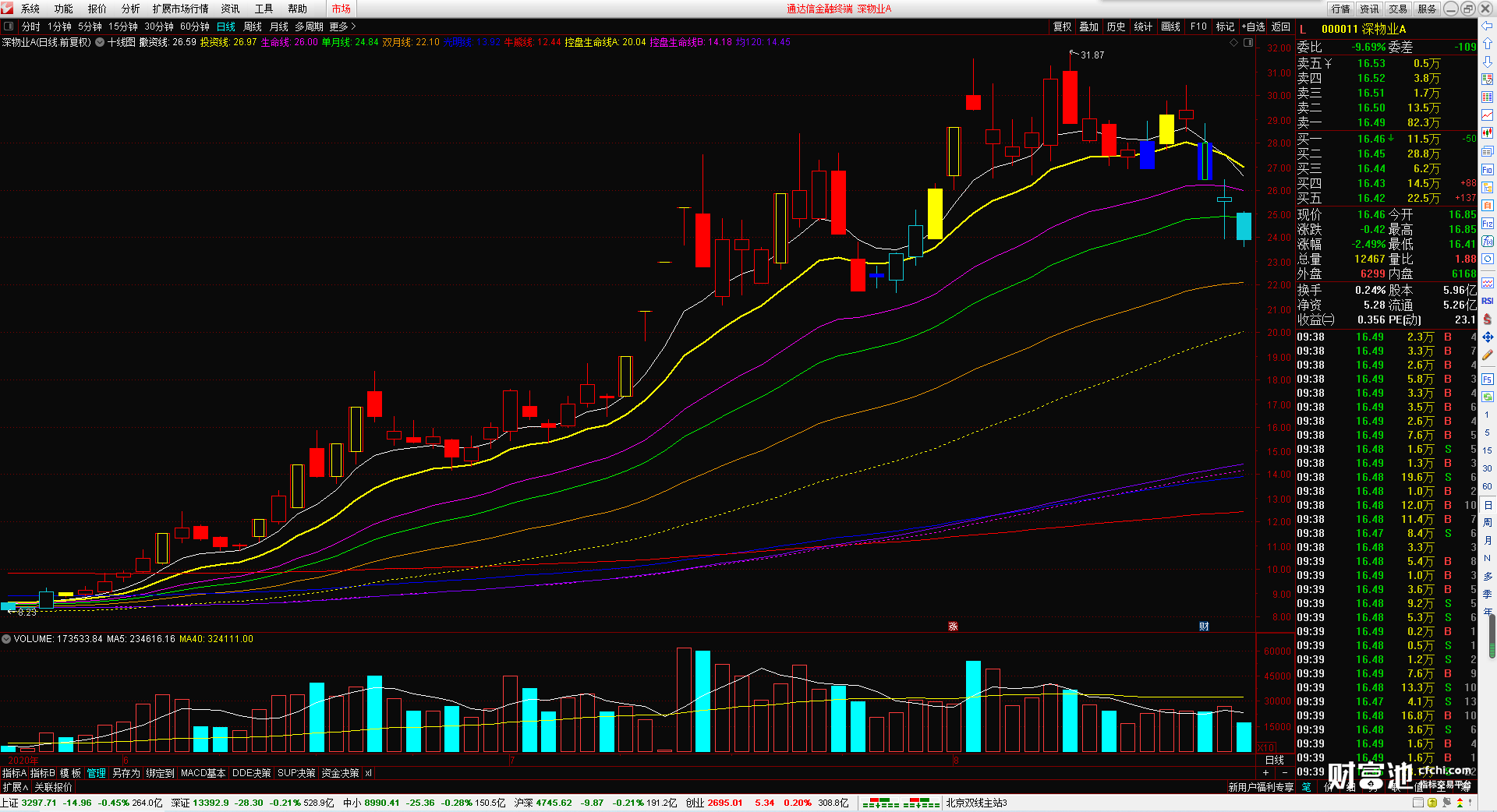Open the 扩展市场行情 menu
The width and height of the screenshot is (1497, 812).
181,9
